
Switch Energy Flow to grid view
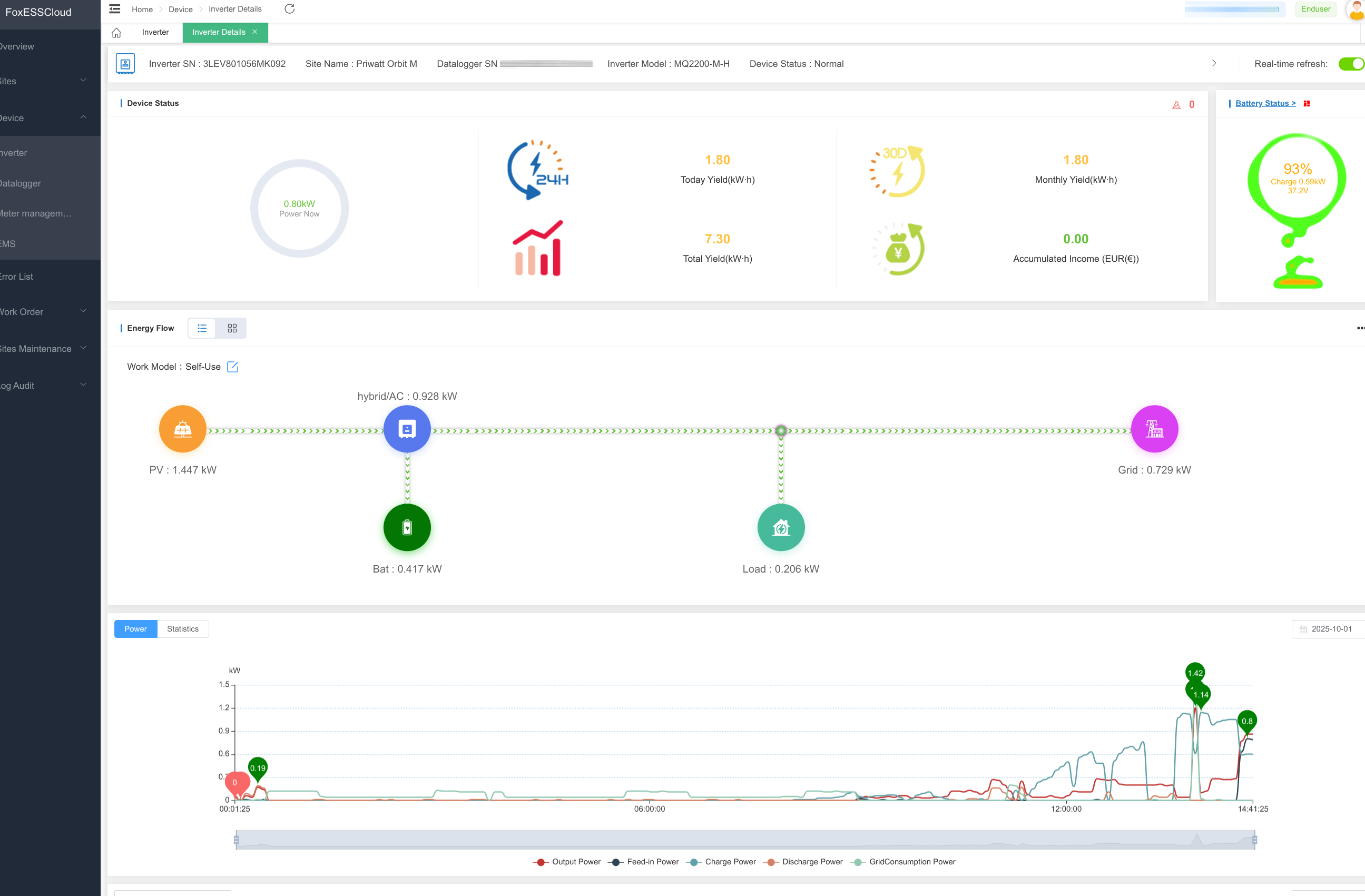(232, 328)
